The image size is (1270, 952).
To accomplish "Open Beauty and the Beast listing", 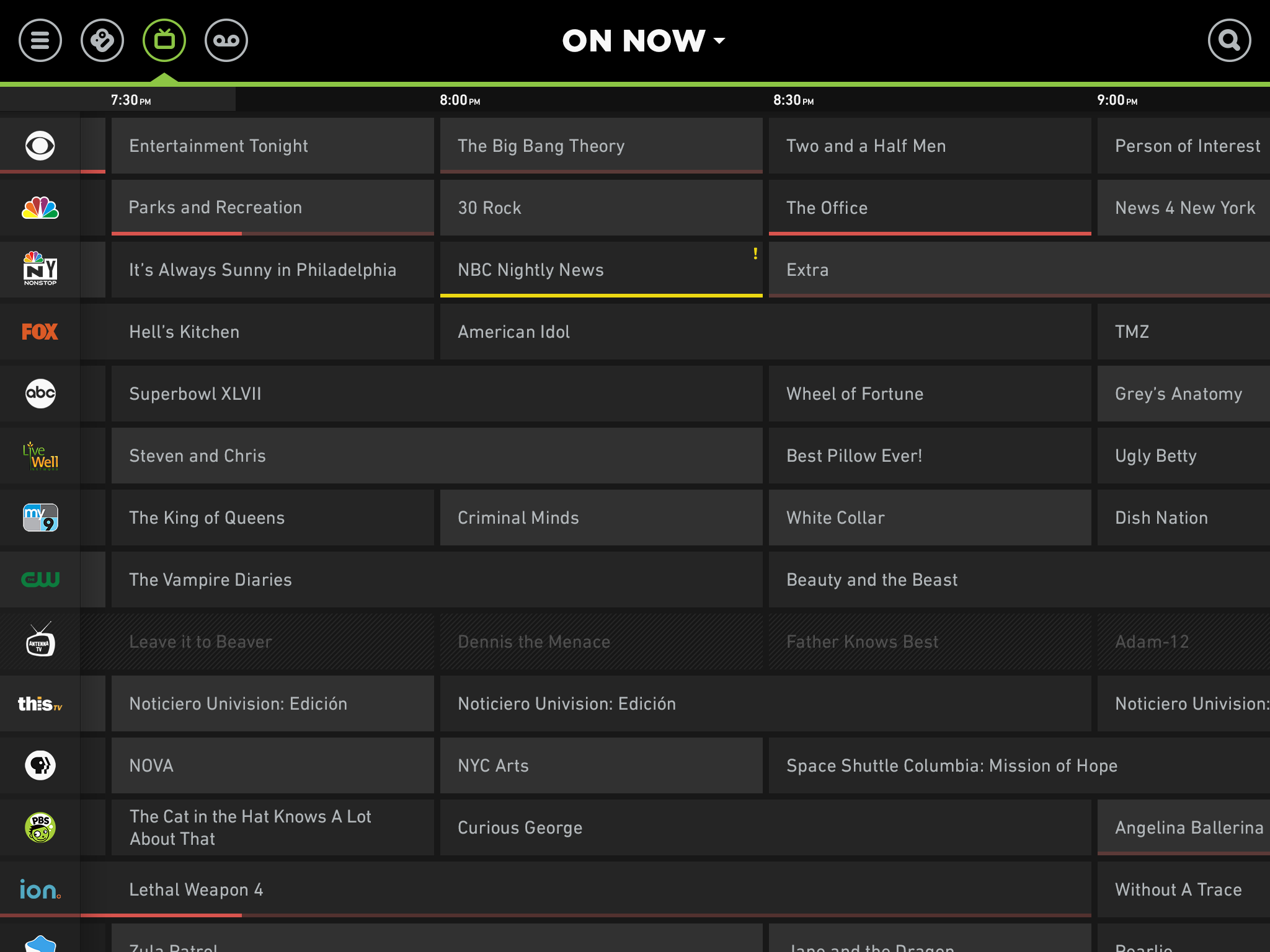I will coord(1019,580).
